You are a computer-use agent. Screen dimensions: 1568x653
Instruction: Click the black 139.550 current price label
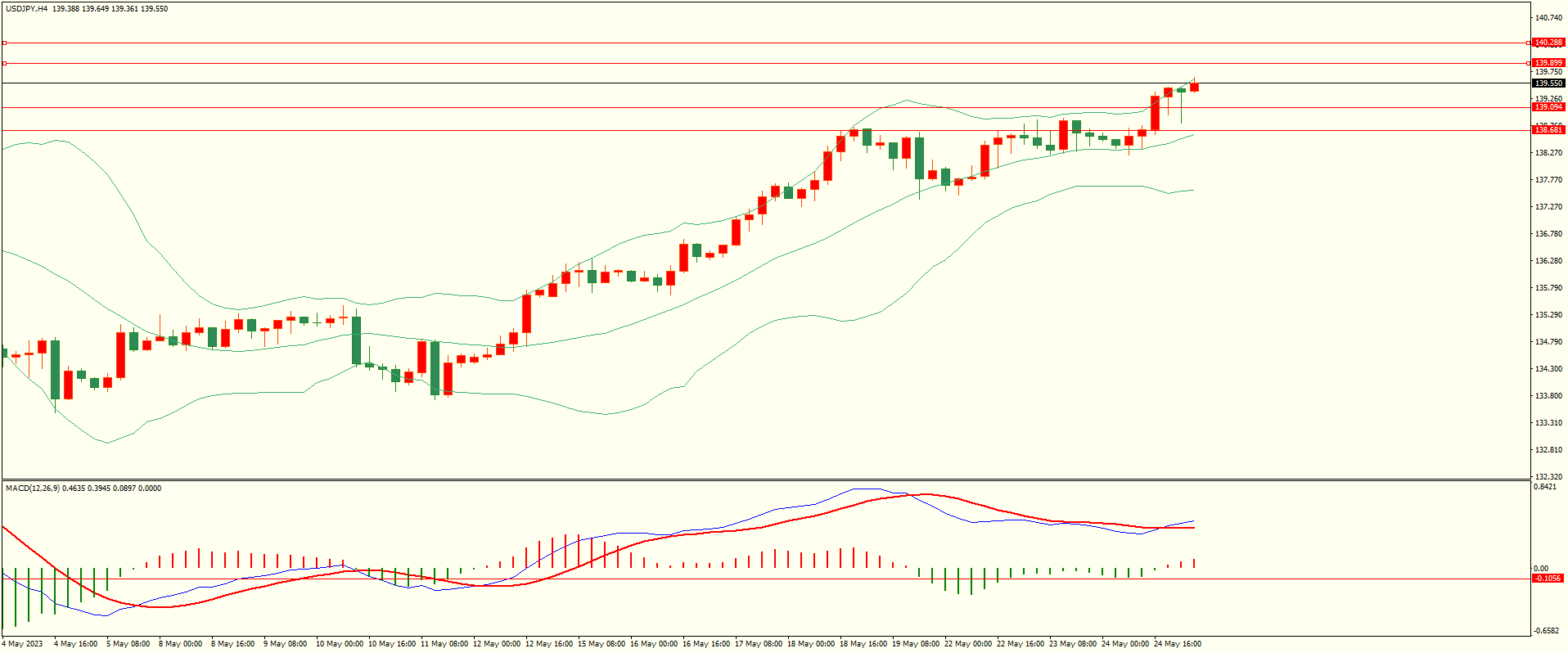(1548, 83)
